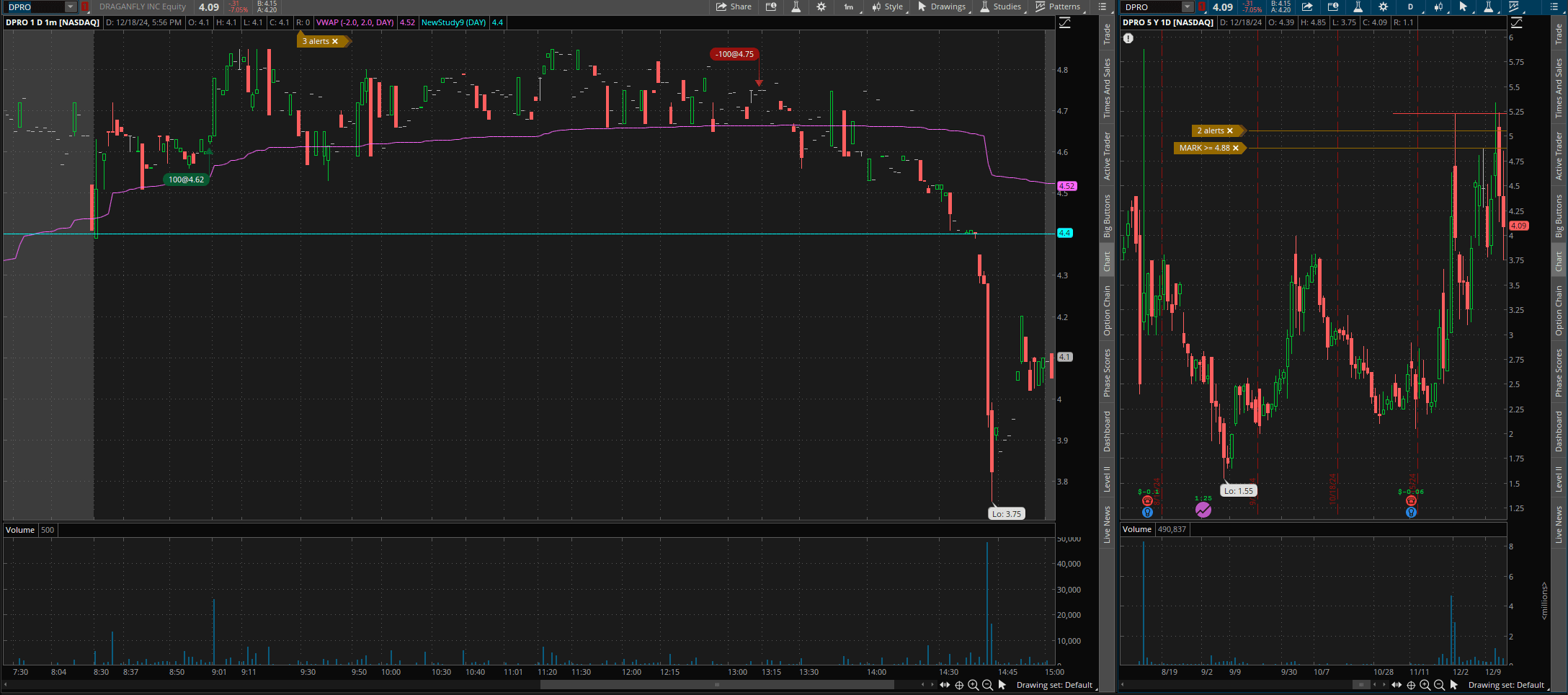The height and width of the screenshot is (695, 1568).
Task: Open the Studies menu on left chart
Action: pyautogui.click(x=1001, y=6)
